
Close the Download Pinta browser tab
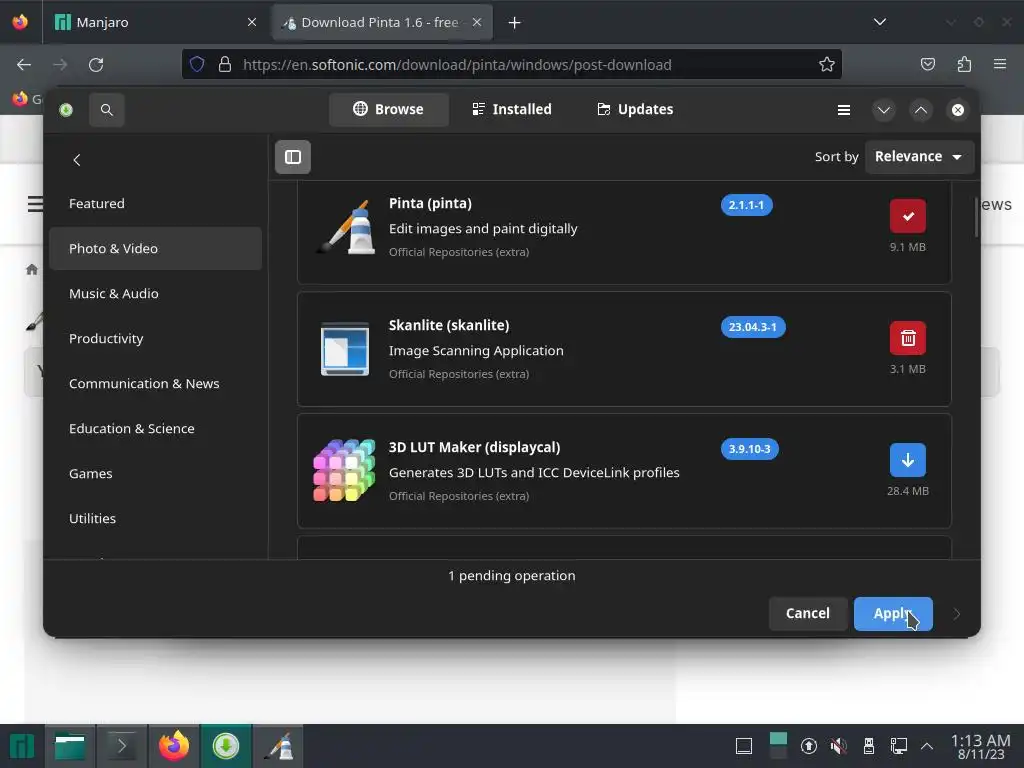(477, 22)
